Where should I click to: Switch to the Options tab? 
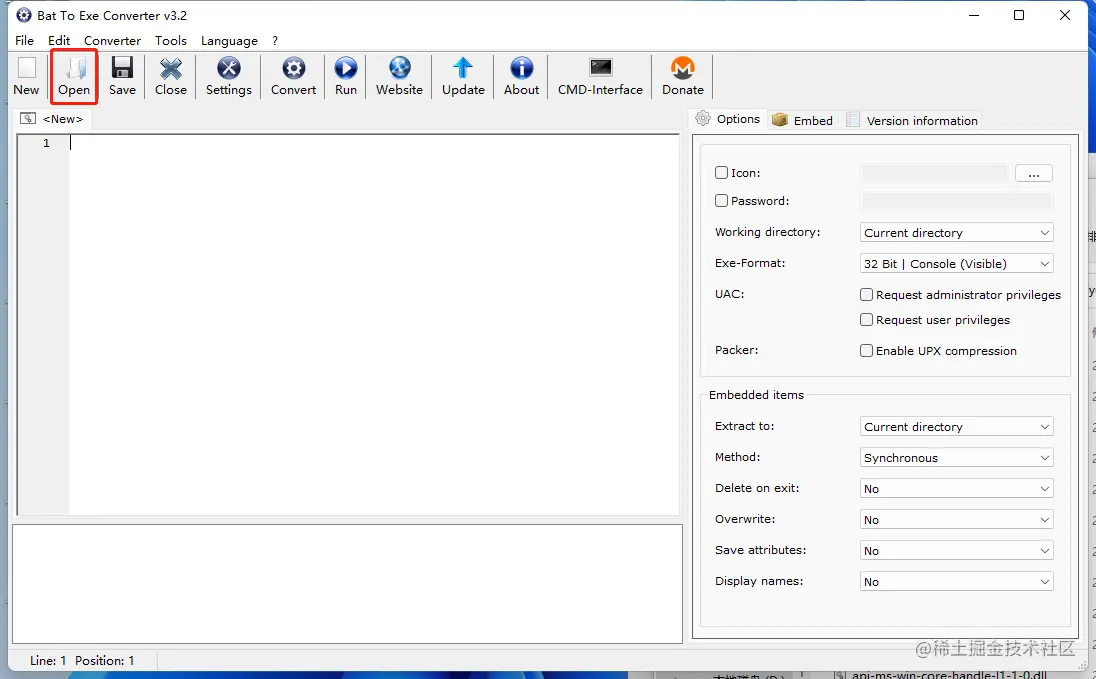point(728,119)
